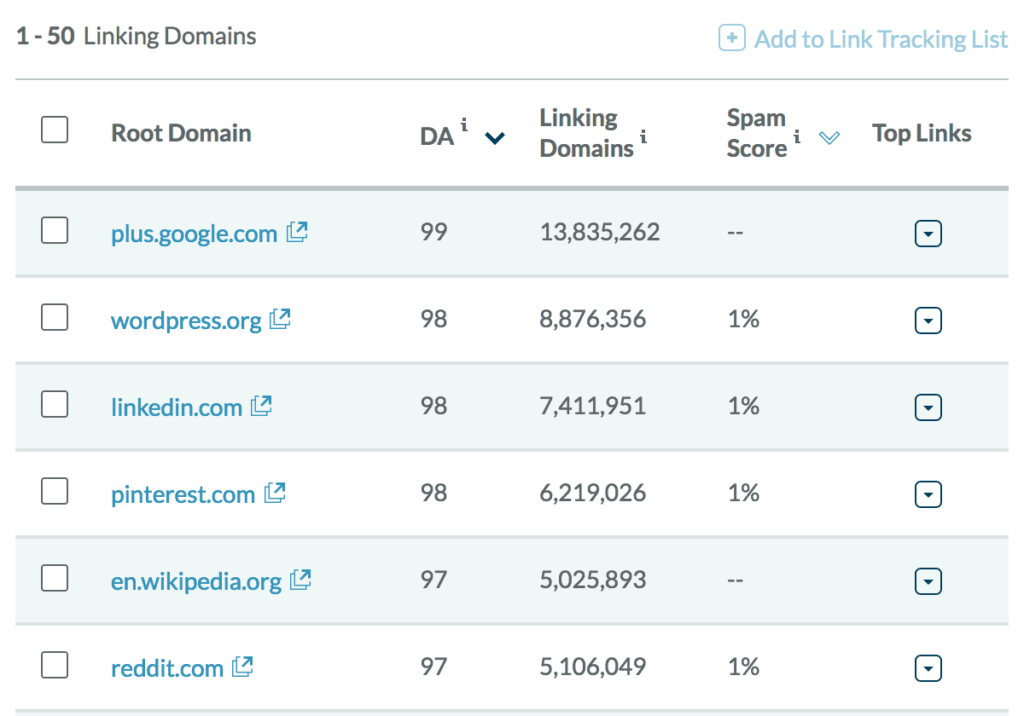The image size is (1024, 716).
Task: Click external link icon next to pinterest.com
Action: (275, 493)
